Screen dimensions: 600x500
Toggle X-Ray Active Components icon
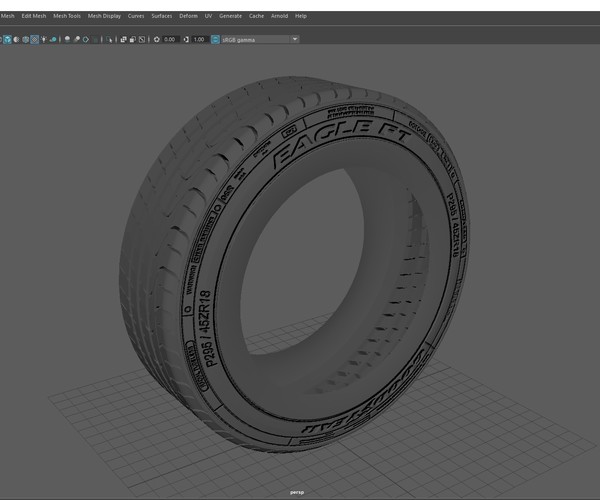pyautogui.click(x=132, y=39)
